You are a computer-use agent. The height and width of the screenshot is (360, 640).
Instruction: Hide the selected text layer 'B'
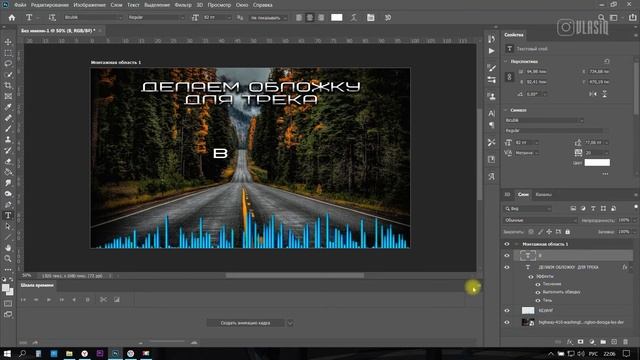(507, 256)
